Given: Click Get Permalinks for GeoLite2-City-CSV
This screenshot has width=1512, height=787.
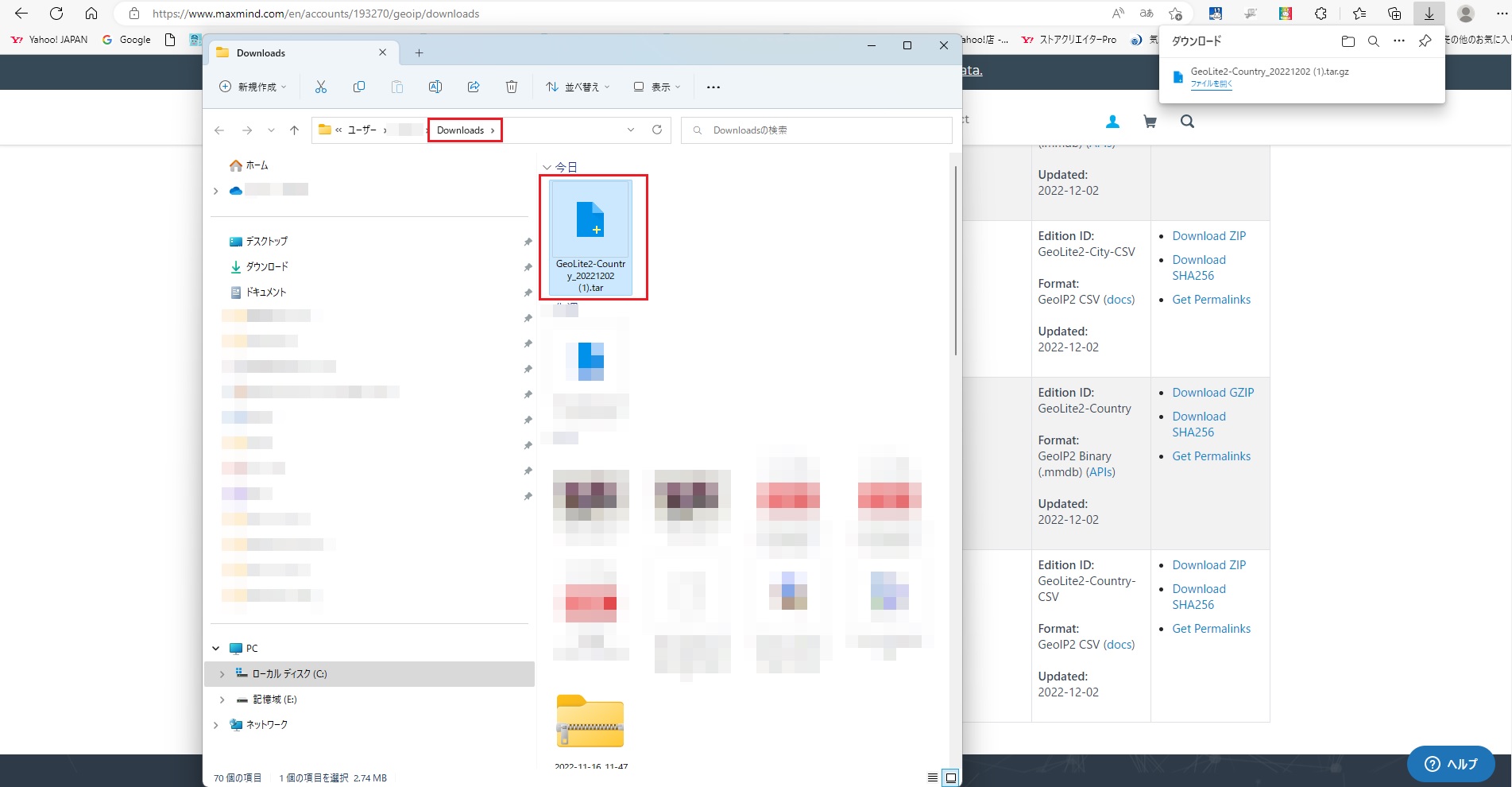Looking at the screenshot, I should pyautogui.click(x=1211, y=300).
